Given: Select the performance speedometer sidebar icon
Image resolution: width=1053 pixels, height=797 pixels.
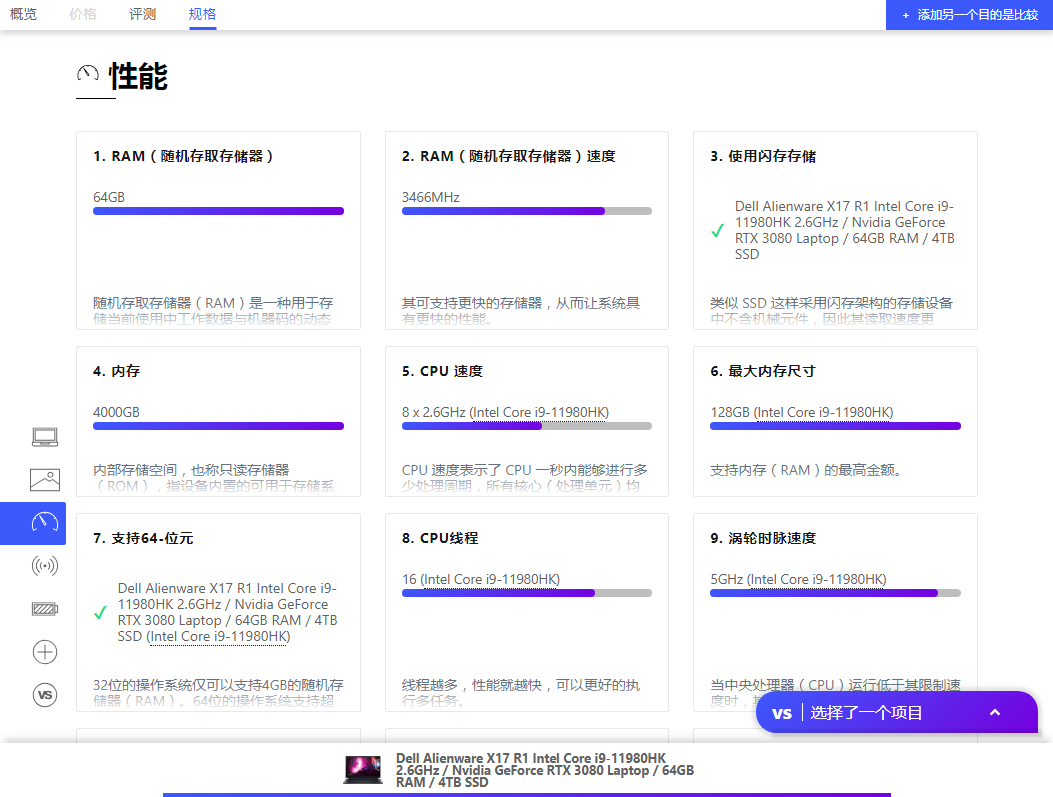Looking at the screenshot, I should [45, 522].
